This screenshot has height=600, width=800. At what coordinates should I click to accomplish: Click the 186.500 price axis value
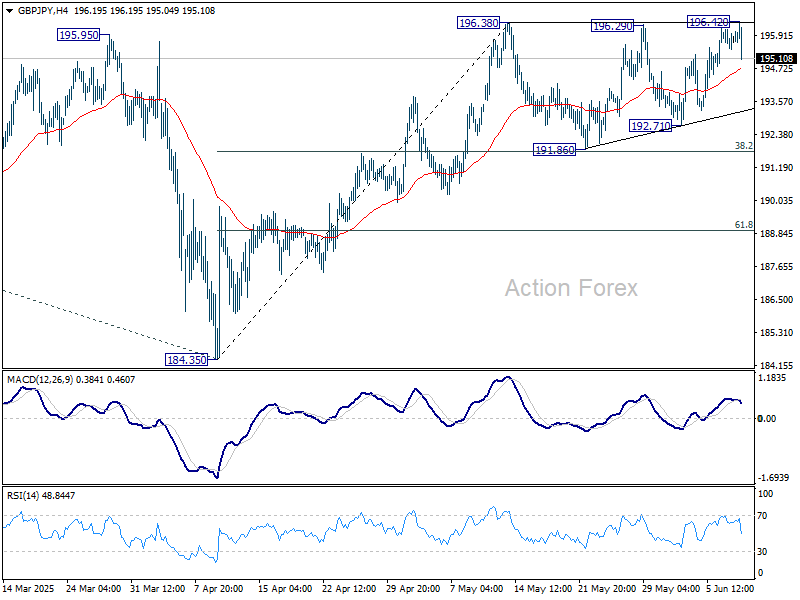point(777,300)
